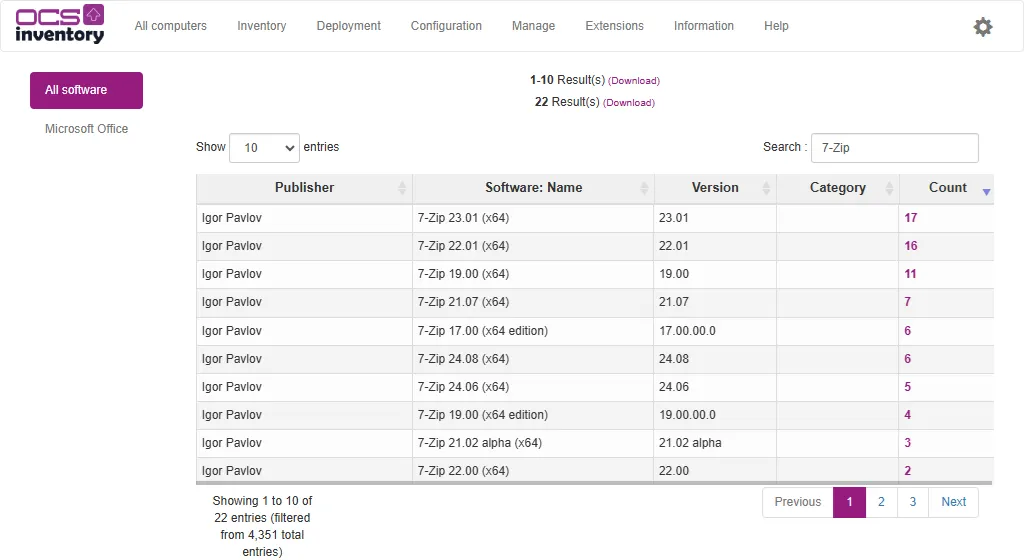Image resolution: width=1024 pixels, height=560 pixels.
Task: Open the Information menu
Action: coord(703,26)
